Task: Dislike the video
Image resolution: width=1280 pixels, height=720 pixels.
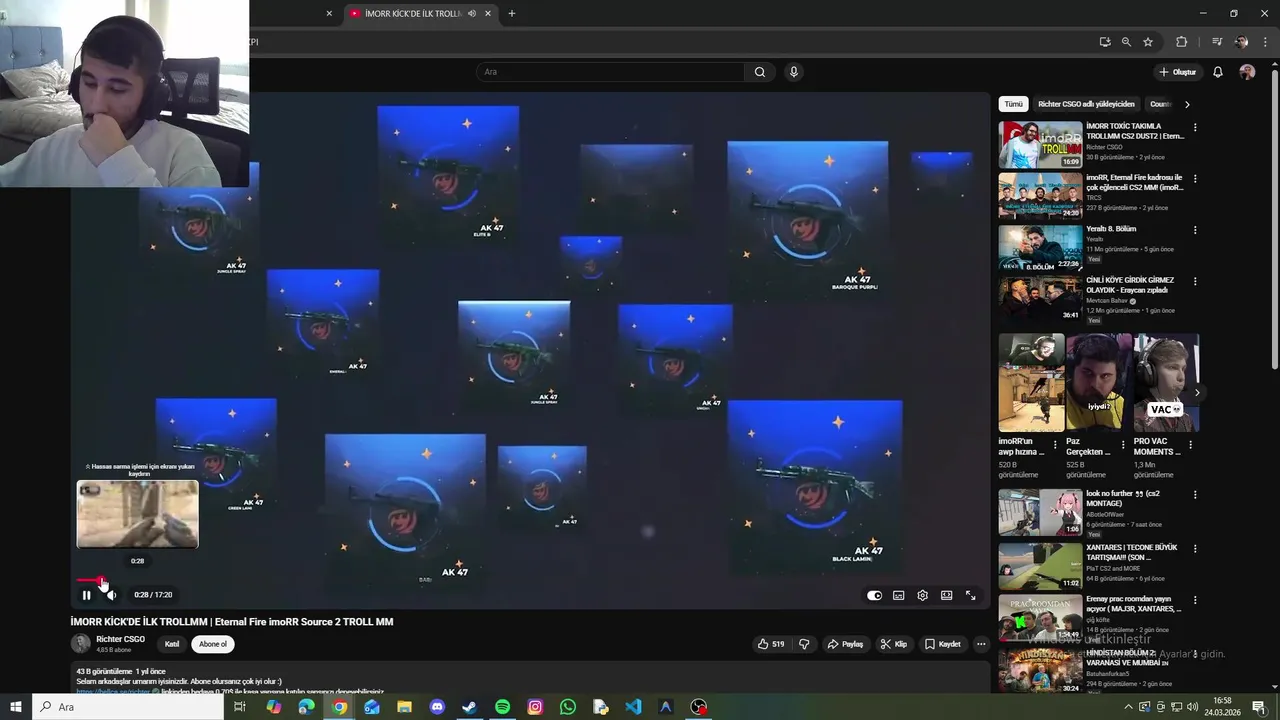Action: pyautogui.click(x=804, y=644)
